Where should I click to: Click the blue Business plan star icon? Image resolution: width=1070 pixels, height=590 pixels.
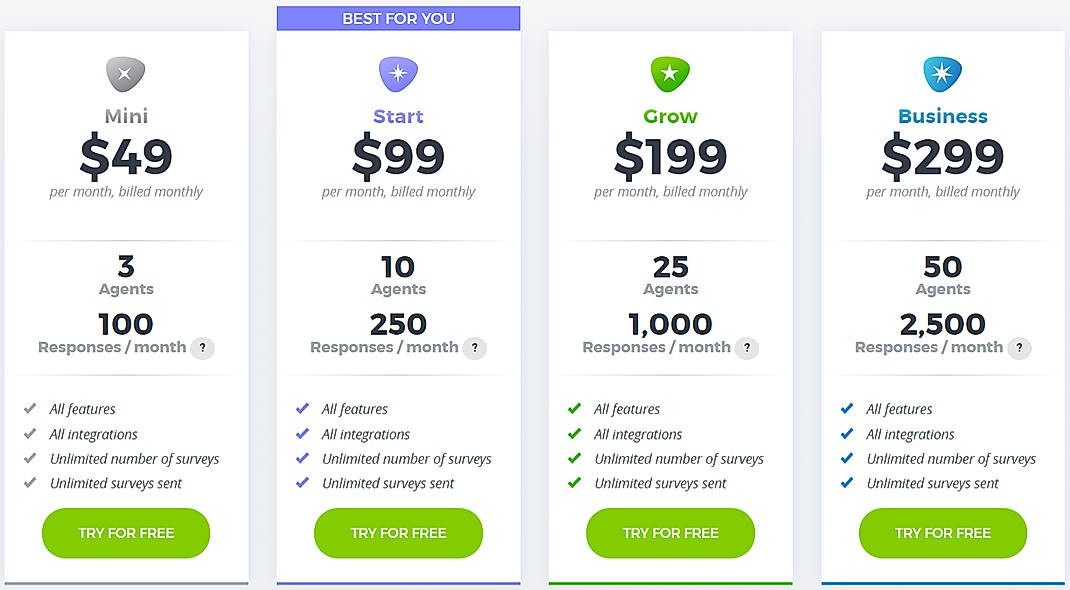click(942, 74)
